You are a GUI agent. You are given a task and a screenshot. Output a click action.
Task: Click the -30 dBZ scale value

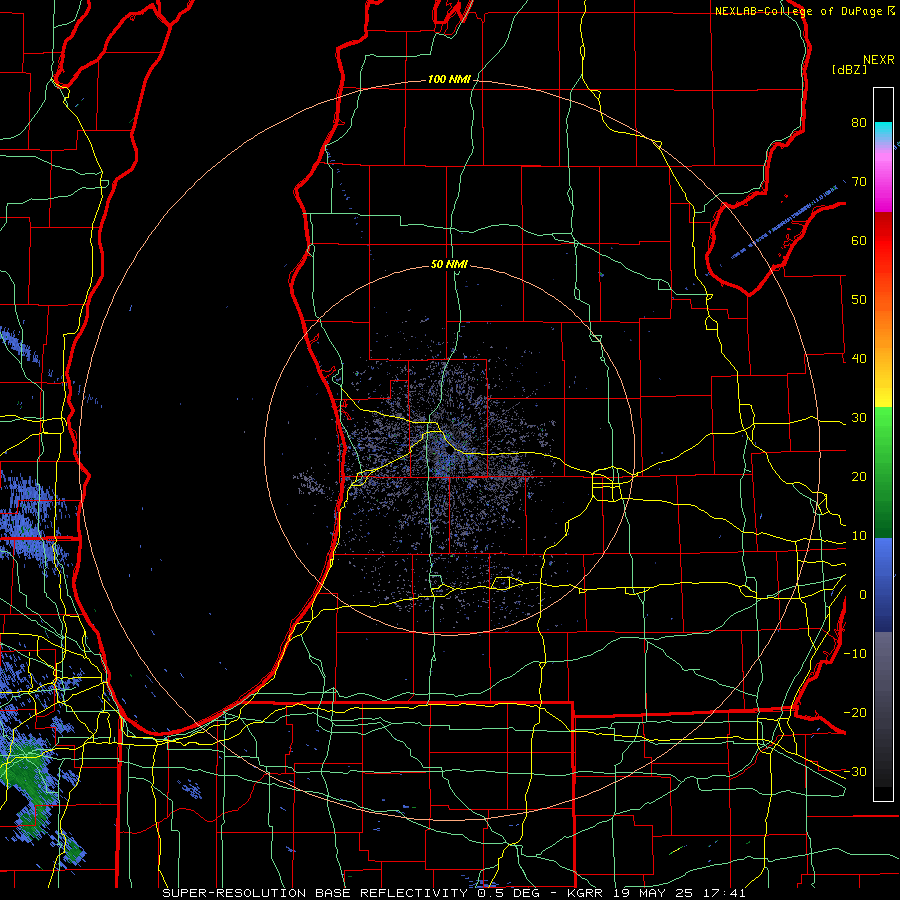(855, 772)
